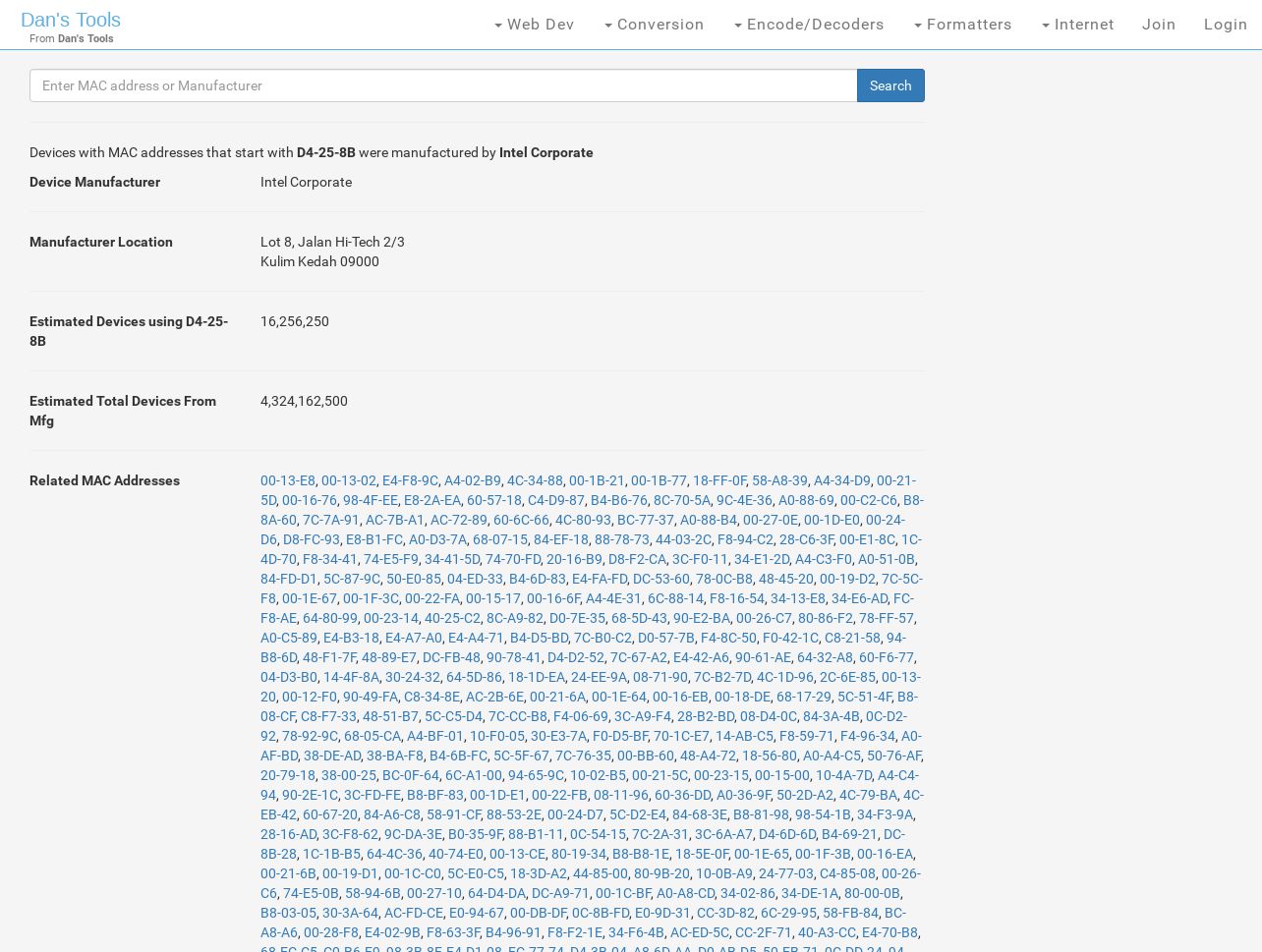The height and width of the screenshot is (952, 1262).
Task: Open related MAC address 04-D3-B0
Action: click(x=289, y=677)
